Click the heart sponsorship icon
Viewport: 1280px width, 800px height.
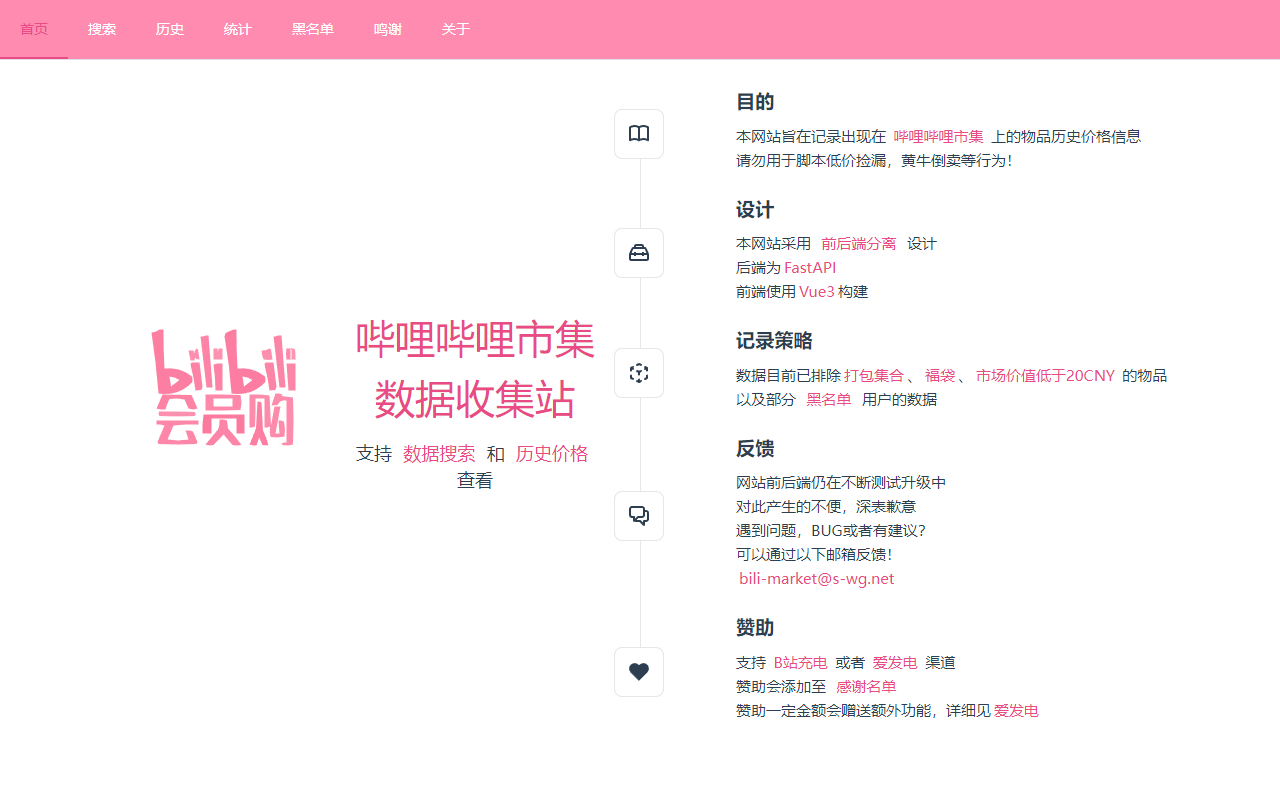tap(639, 672)
